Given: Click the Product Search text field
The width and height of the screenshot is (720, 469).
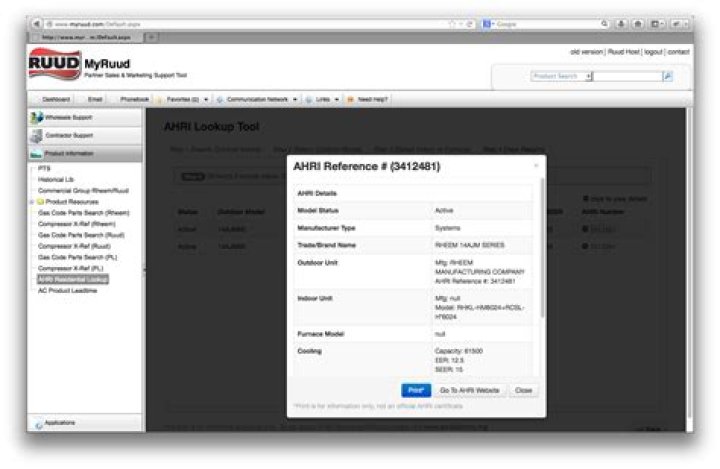Looking at the screenshot, I should 627,76.
